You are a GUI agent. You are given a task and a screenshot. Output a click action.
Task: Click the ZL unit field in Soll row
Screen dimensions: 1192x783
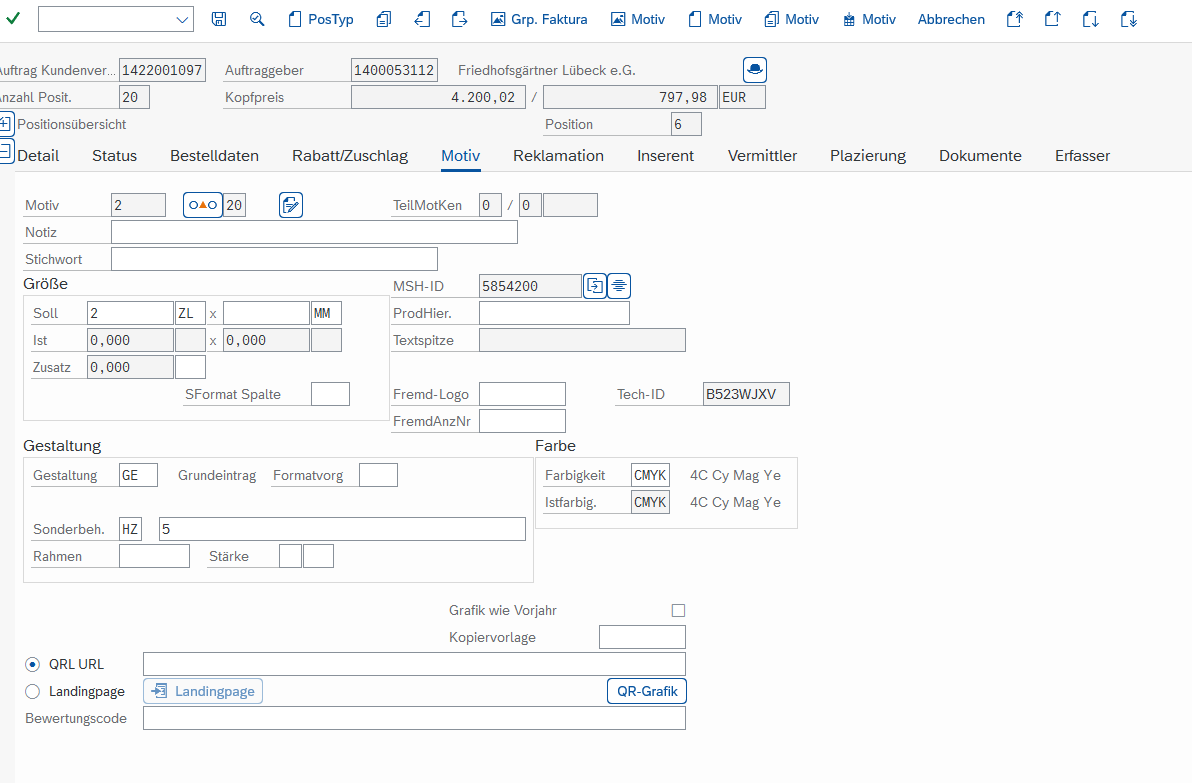pyautogui.click(x=190, y=313)
